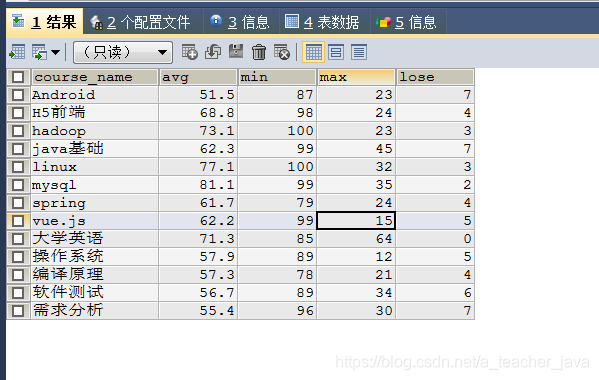Click min value 96 in 需求分析 row
The width and height of the screenshot is (599, 380).
tap(277, 310)
